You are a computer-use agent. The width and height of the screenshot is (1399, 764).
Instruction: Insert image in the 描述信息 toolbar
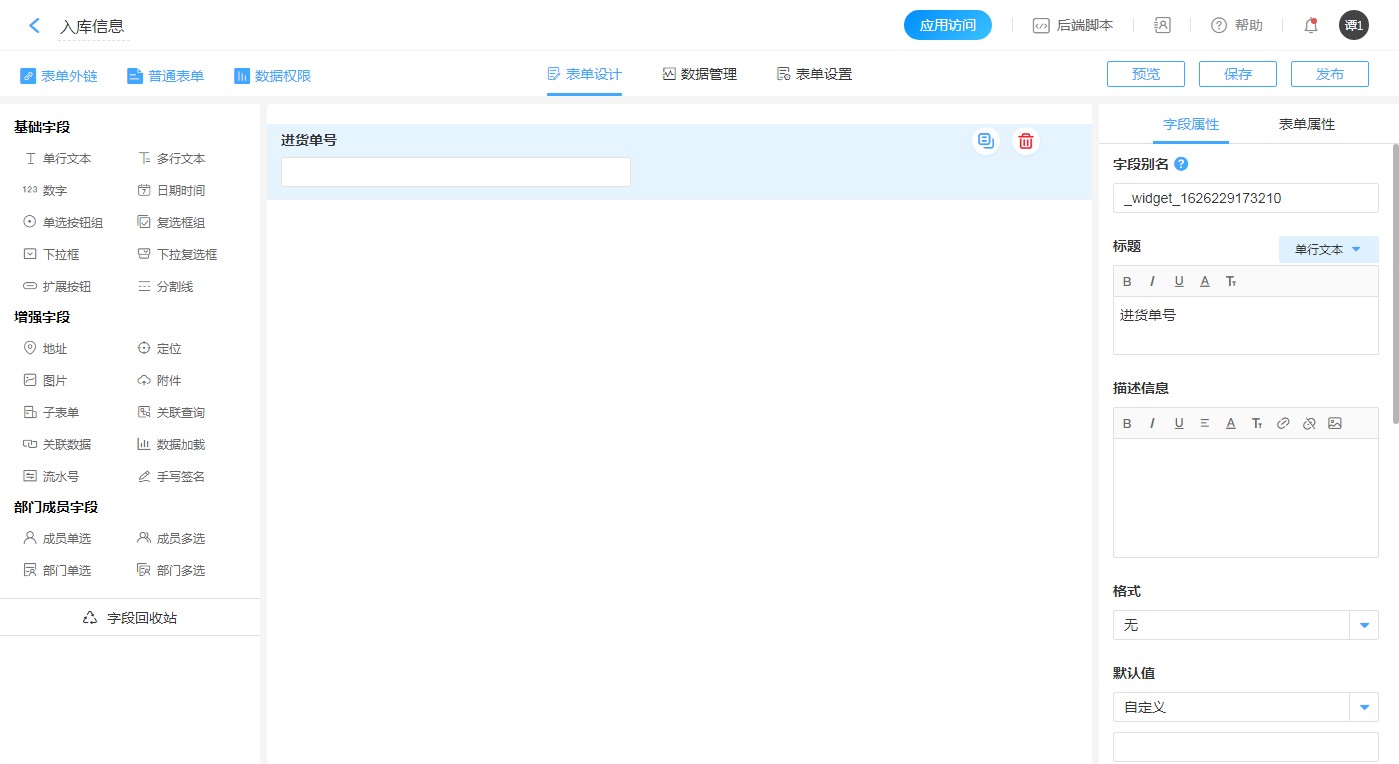click(1335, 423)
